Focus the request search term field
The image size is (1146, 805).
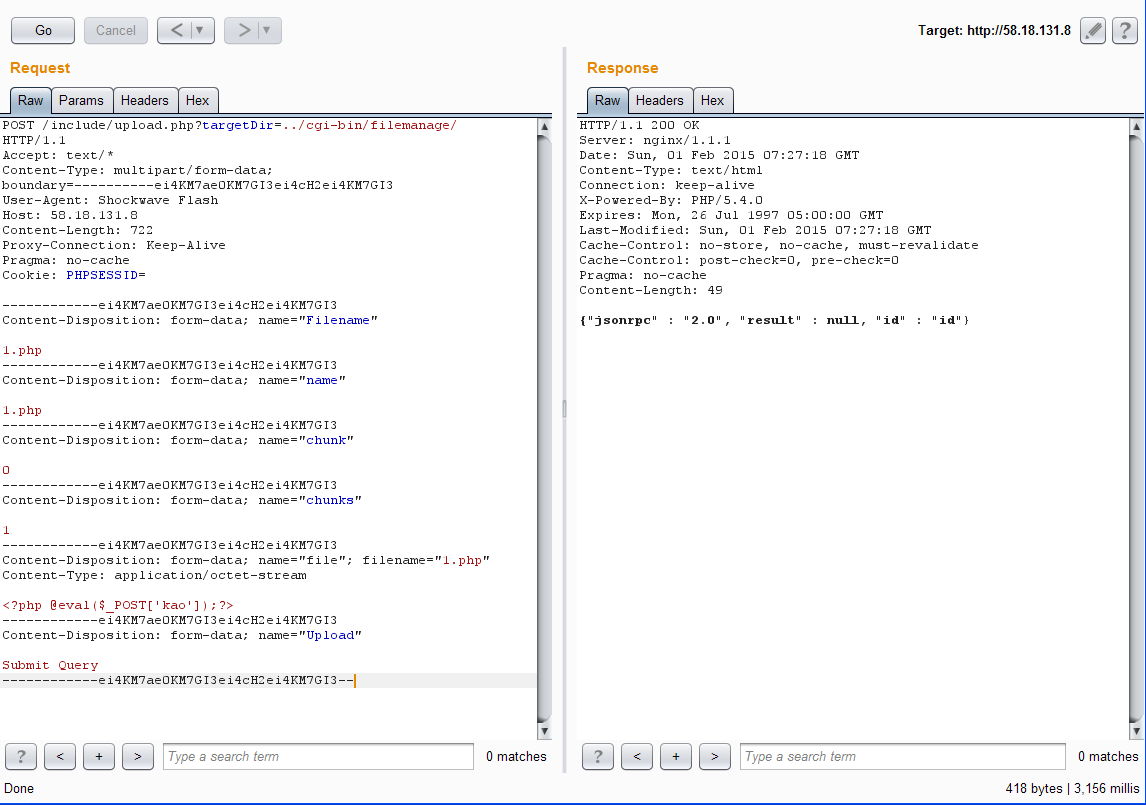point(319,757)
